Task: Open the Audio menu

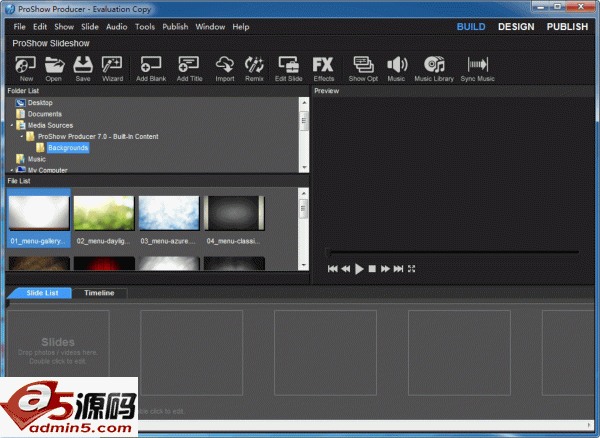Action: [x=117, y=27]
